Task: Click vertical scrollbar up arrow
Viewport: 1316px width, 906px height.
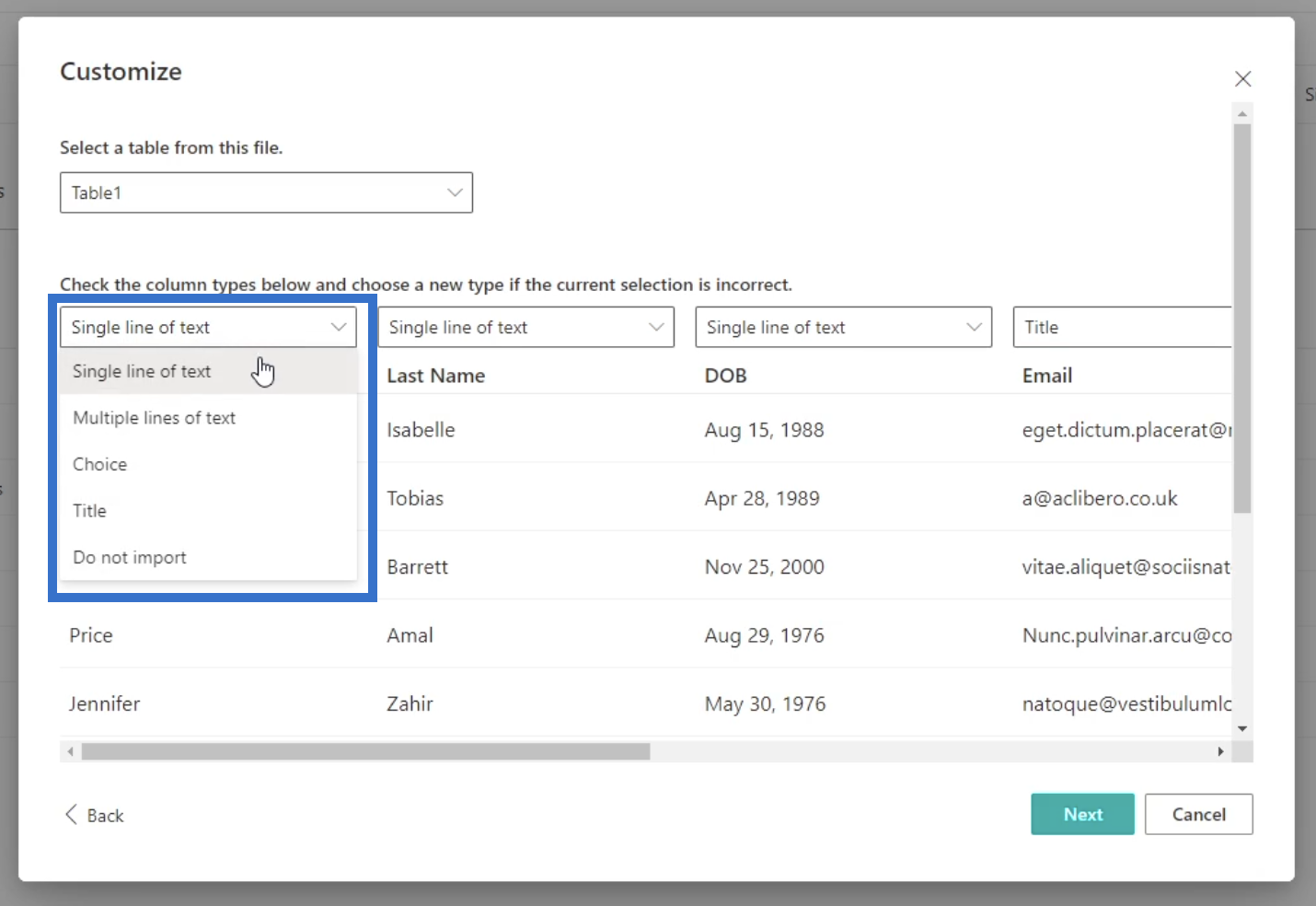Action: [x=1242, y=115]
